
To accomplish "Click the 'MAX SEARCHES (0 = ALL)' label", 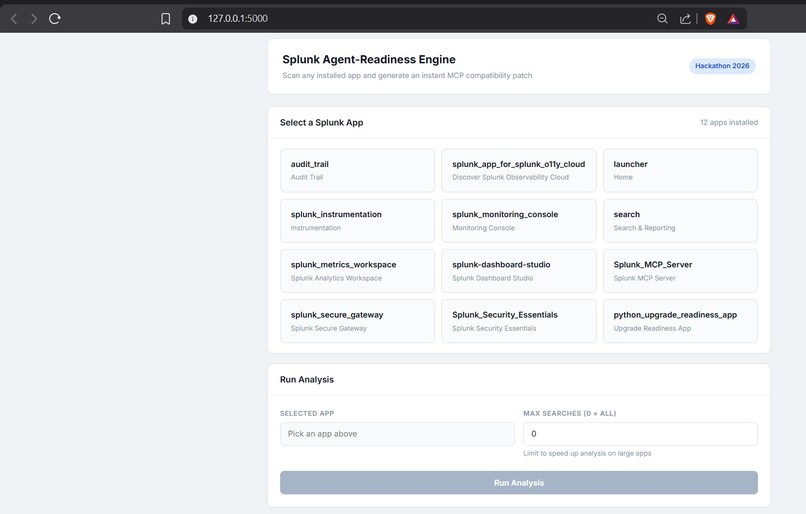I will pyautogui.click(x=570, y=413).
